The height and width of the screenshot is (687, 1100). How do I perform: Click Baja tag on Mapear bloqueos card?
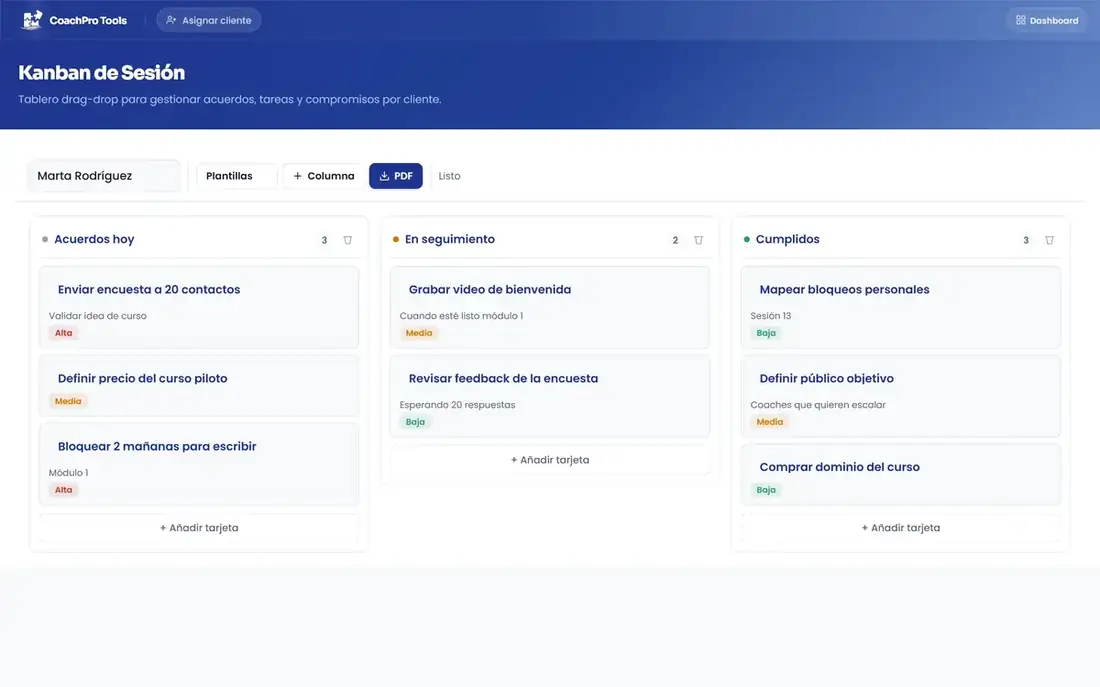click(x=766, y=333)
